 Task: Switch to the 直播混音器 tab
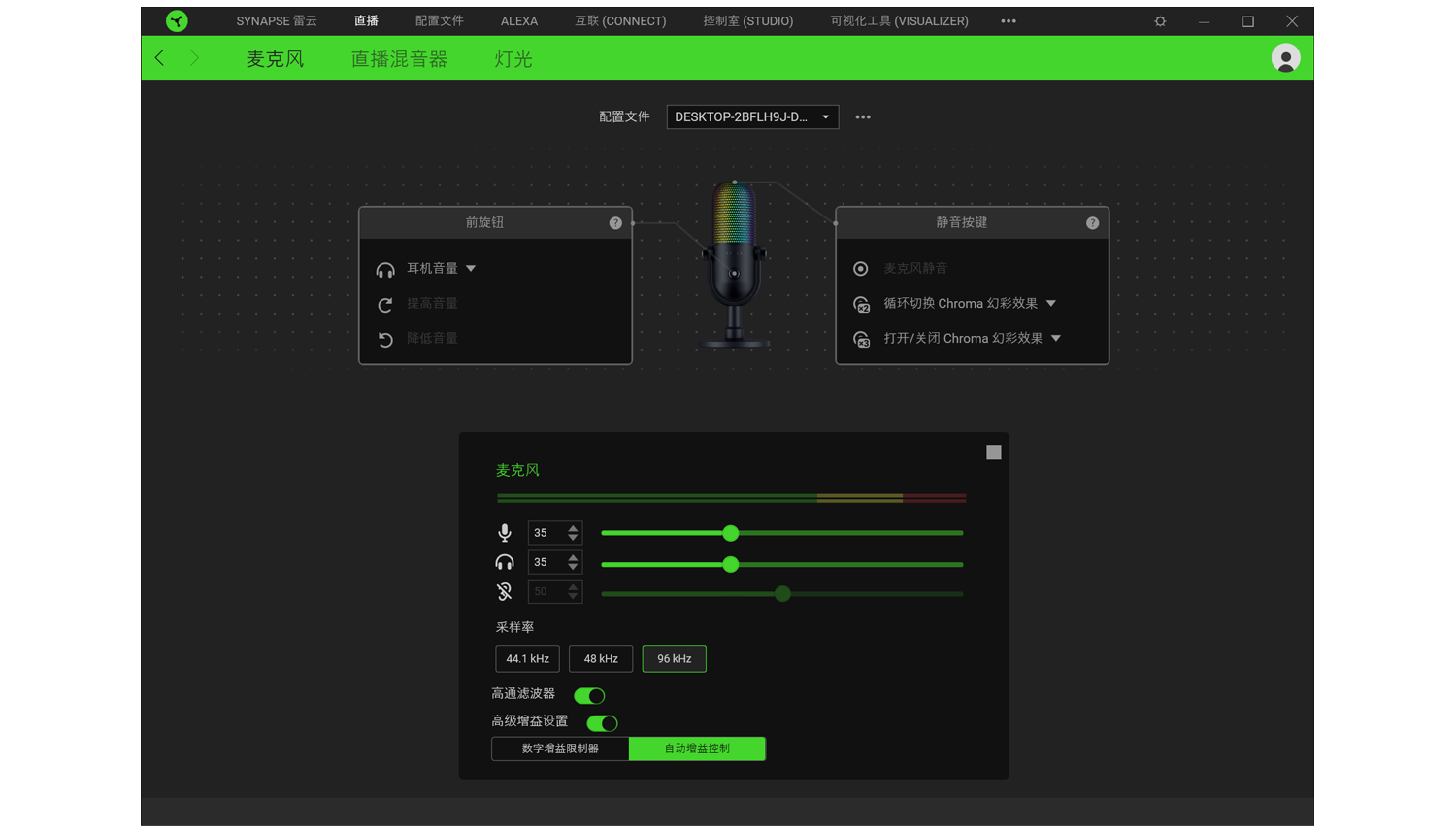(x=399, y=59)
